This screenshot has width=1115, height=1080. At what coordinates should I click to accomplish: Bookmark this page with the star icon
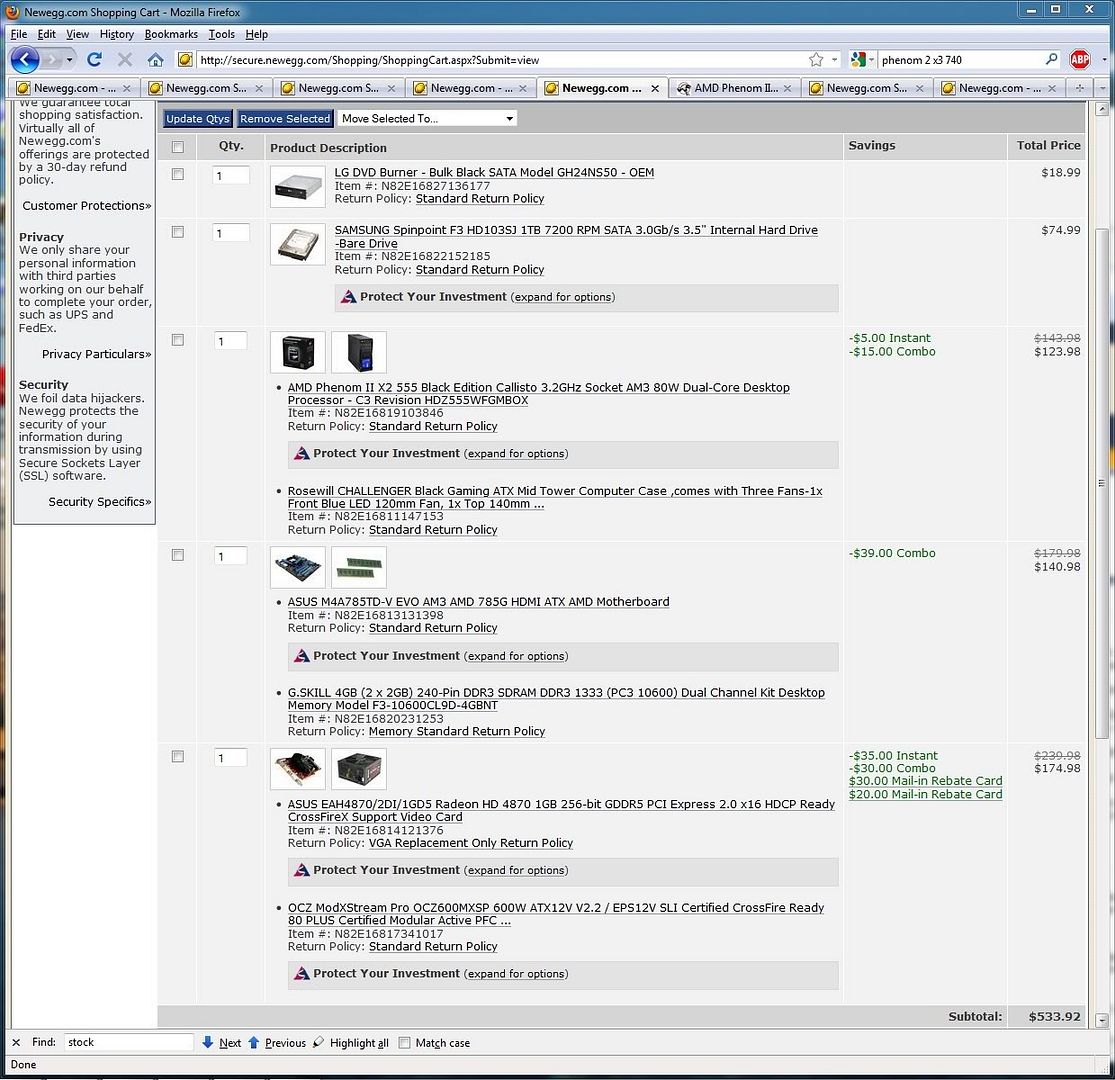(816, 60)
